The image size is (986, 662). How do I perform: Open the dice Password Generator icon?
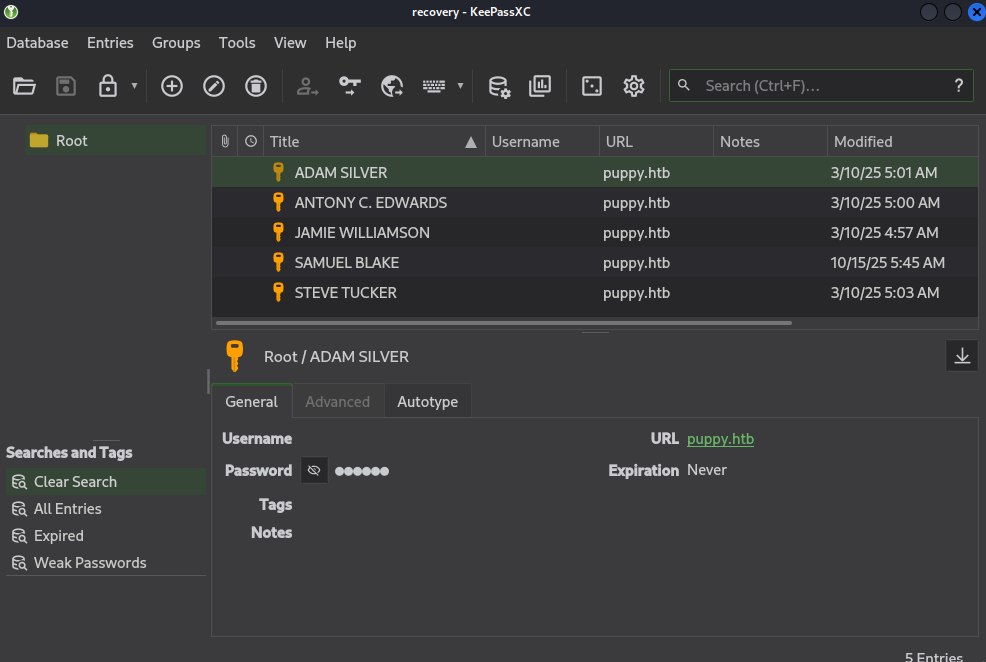click(592, 86)
